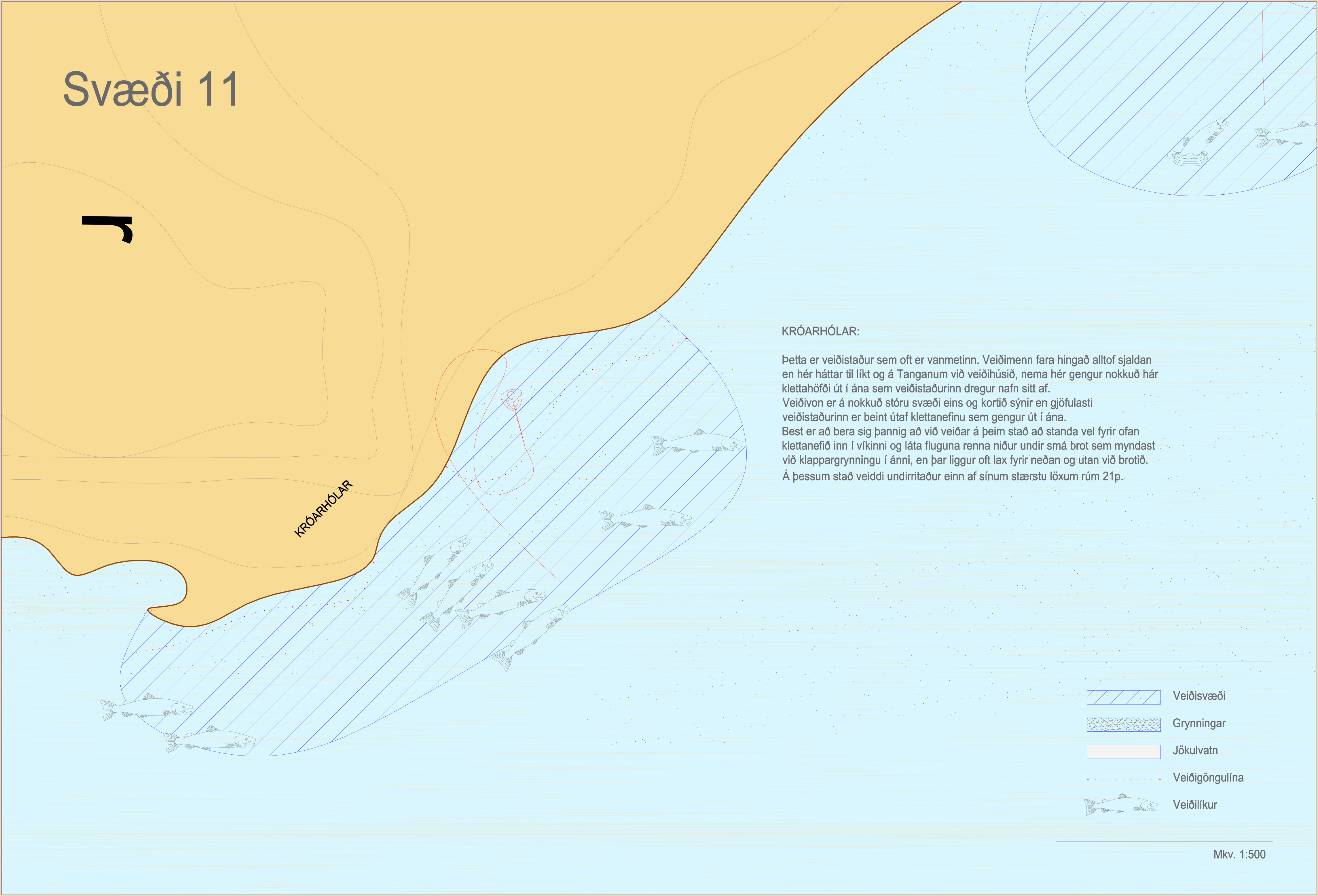Click the line starting 'en hér háttar til líkt'

pyautogui.click(x=970, y=374)
